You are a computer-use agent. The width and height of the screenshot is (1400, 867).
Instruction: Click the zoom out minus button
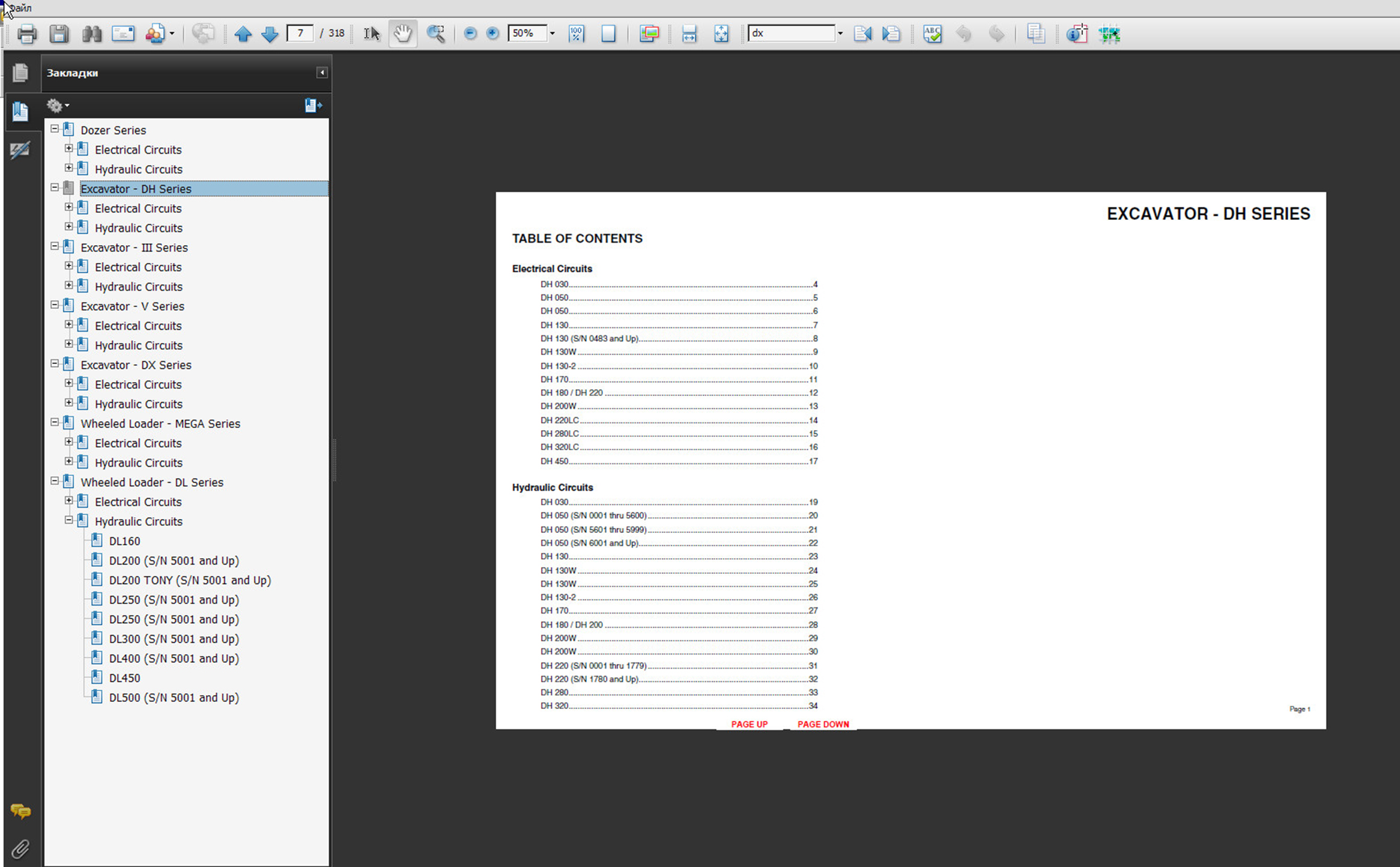pos(470,34)
